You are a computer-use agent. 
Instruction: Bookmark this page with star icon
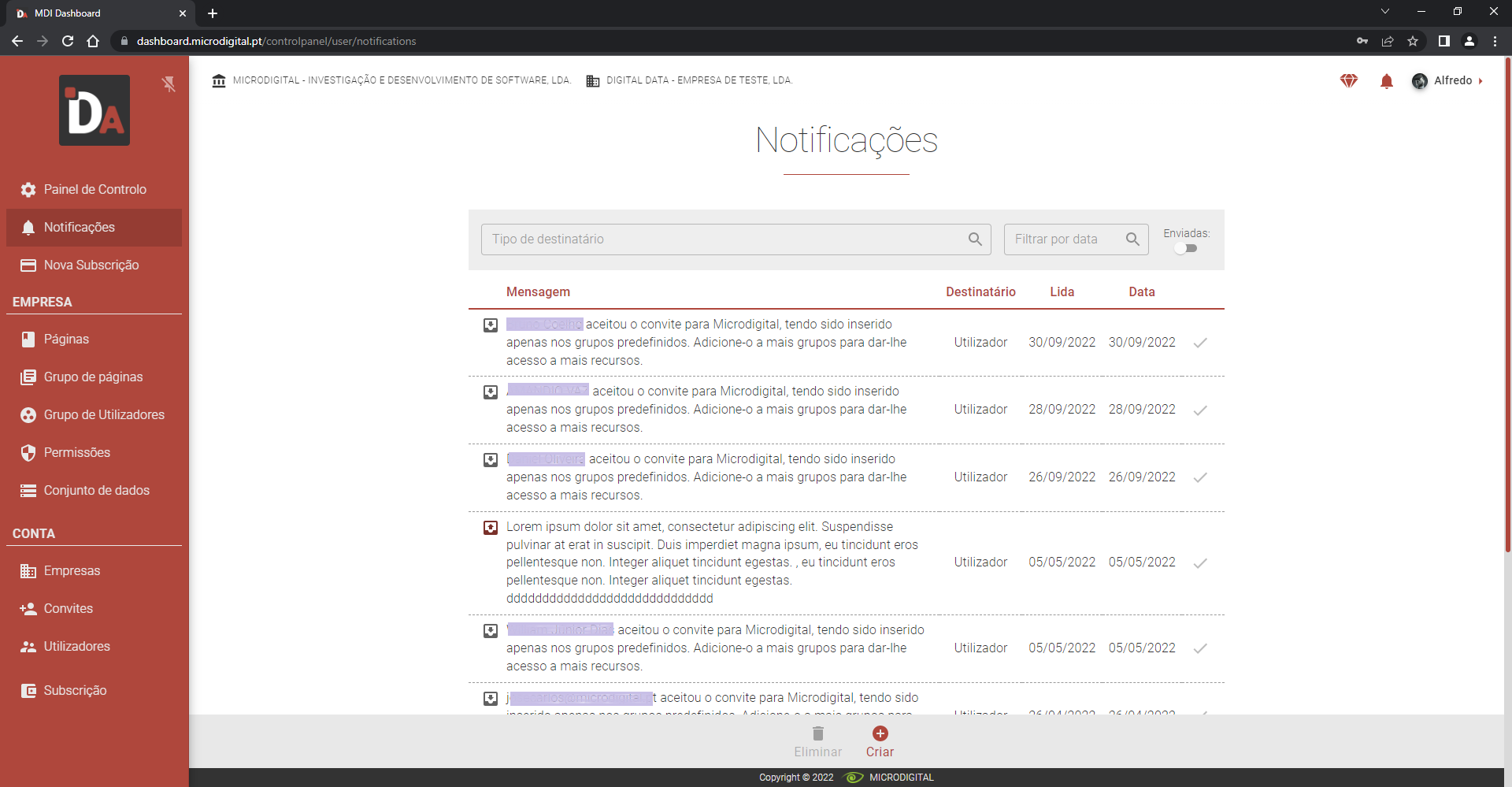click(x=1413, y=41)
